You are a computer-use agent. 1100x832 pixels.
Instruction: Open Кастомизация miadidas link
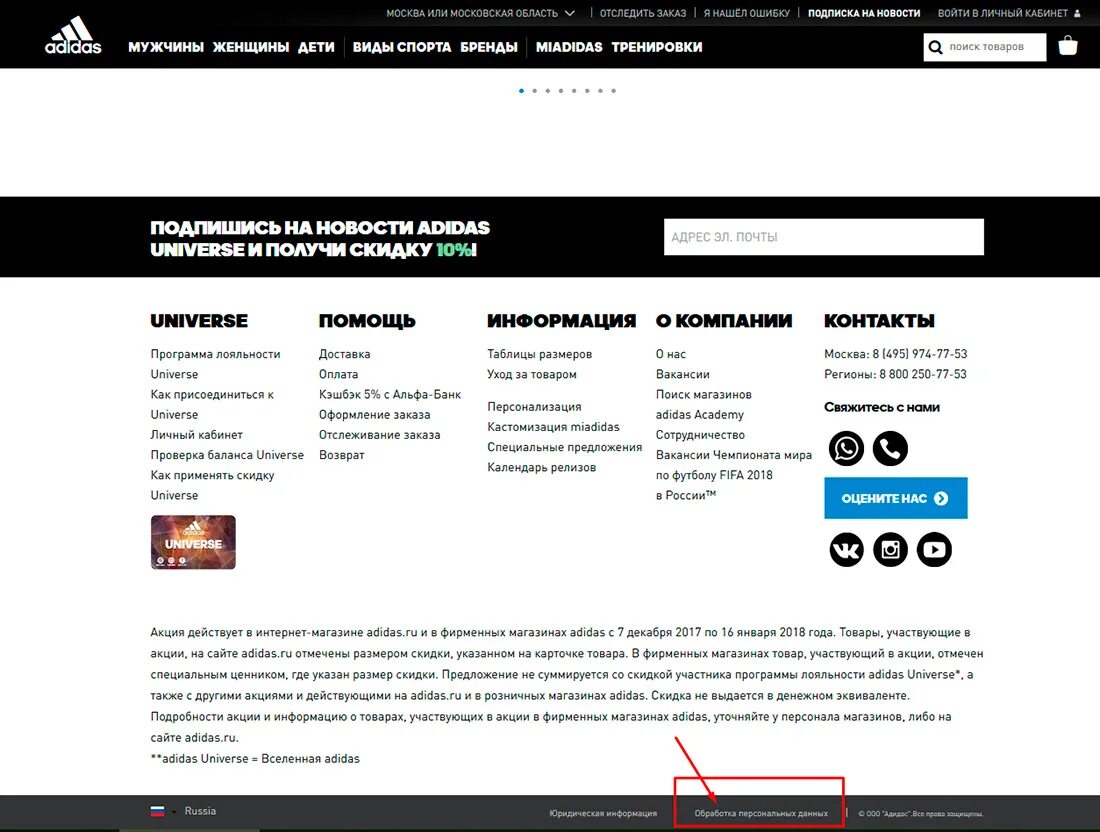554,427
